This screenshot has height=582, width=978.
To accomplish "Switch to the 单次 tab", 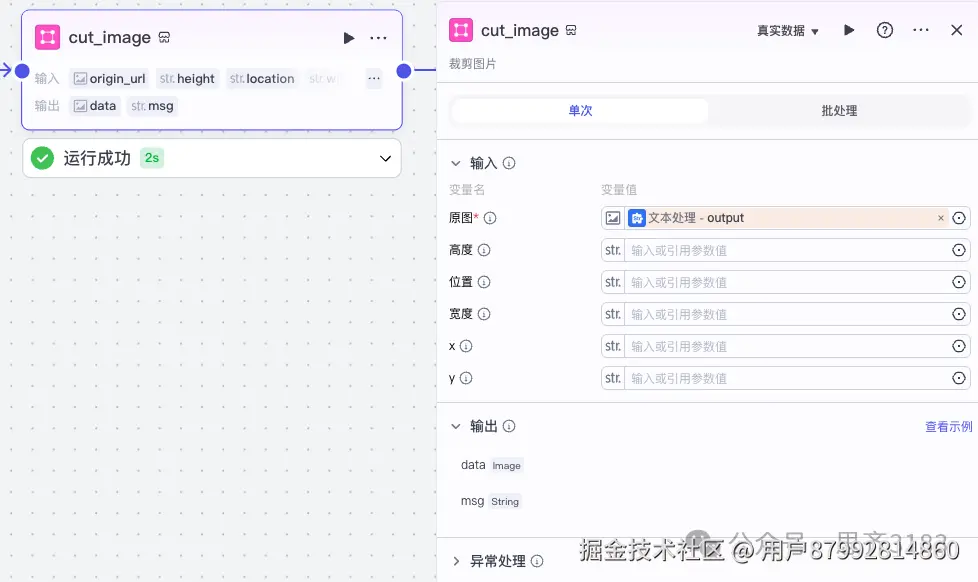I will tap(580, 110).
